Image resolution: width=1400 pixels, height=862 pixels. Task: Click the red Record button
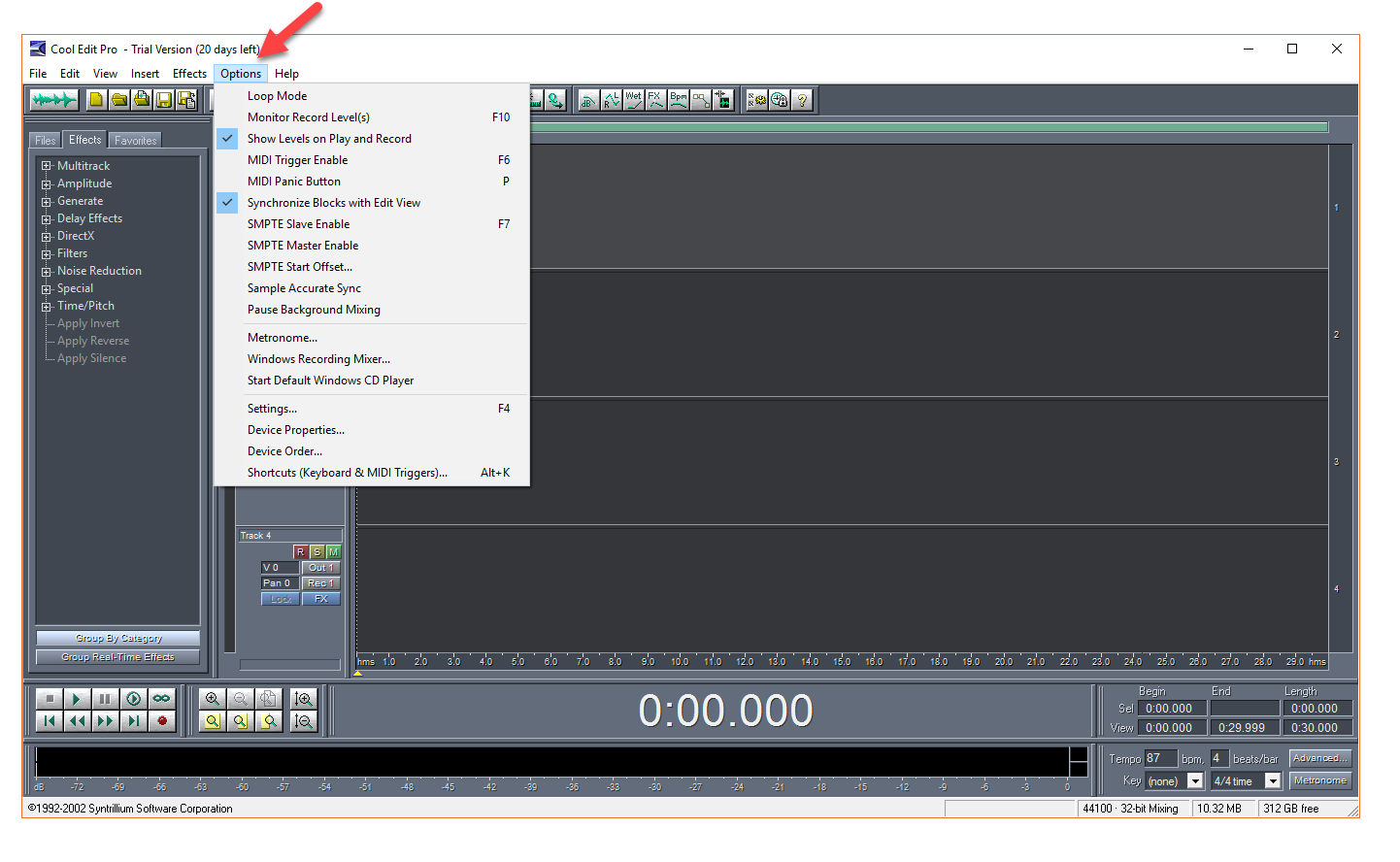pos(161,721)
